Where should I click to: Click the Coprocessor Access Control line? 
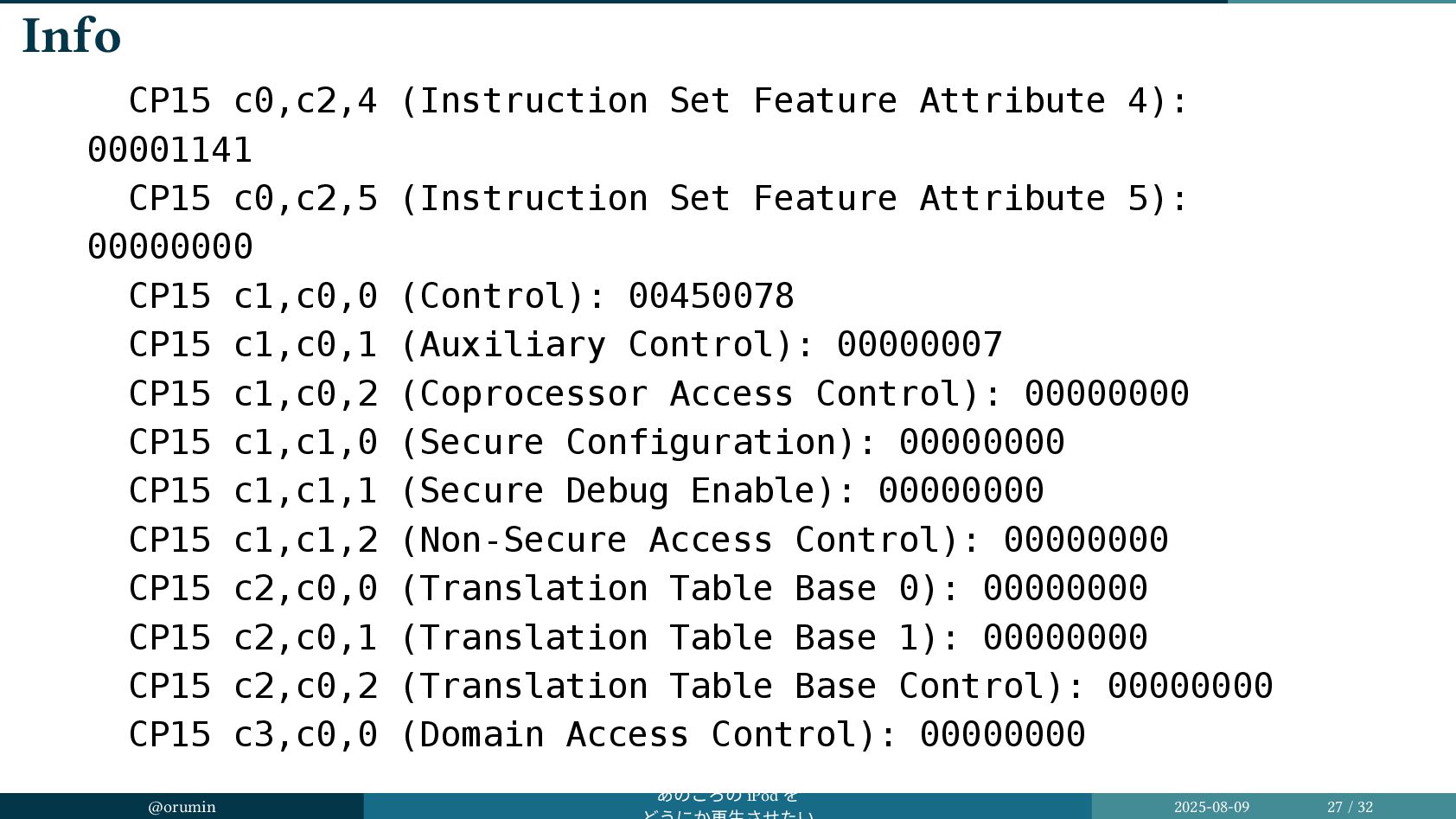coord(659,394)
